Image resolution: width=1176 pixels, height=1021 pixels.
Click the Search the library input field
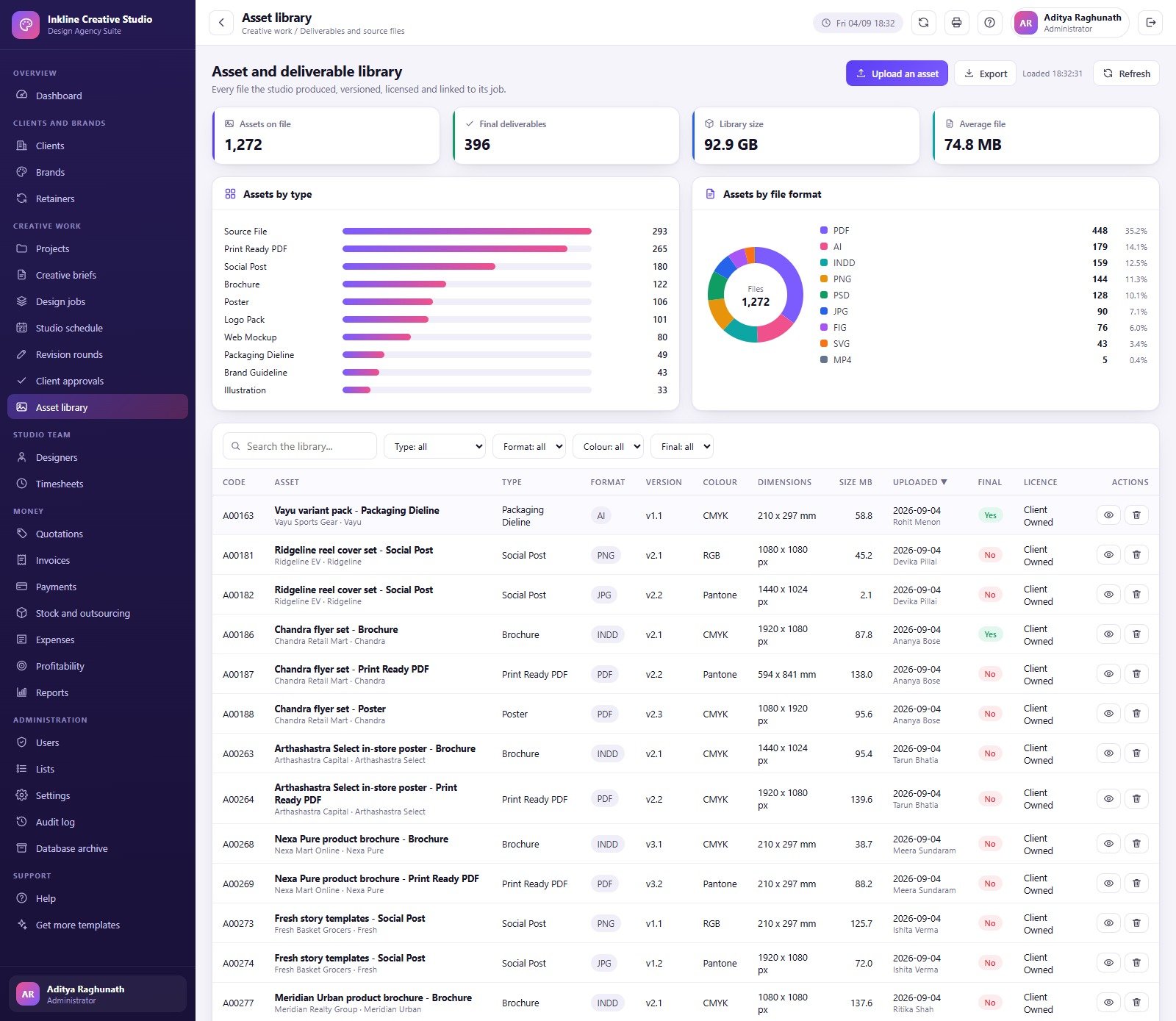point(300,446)
